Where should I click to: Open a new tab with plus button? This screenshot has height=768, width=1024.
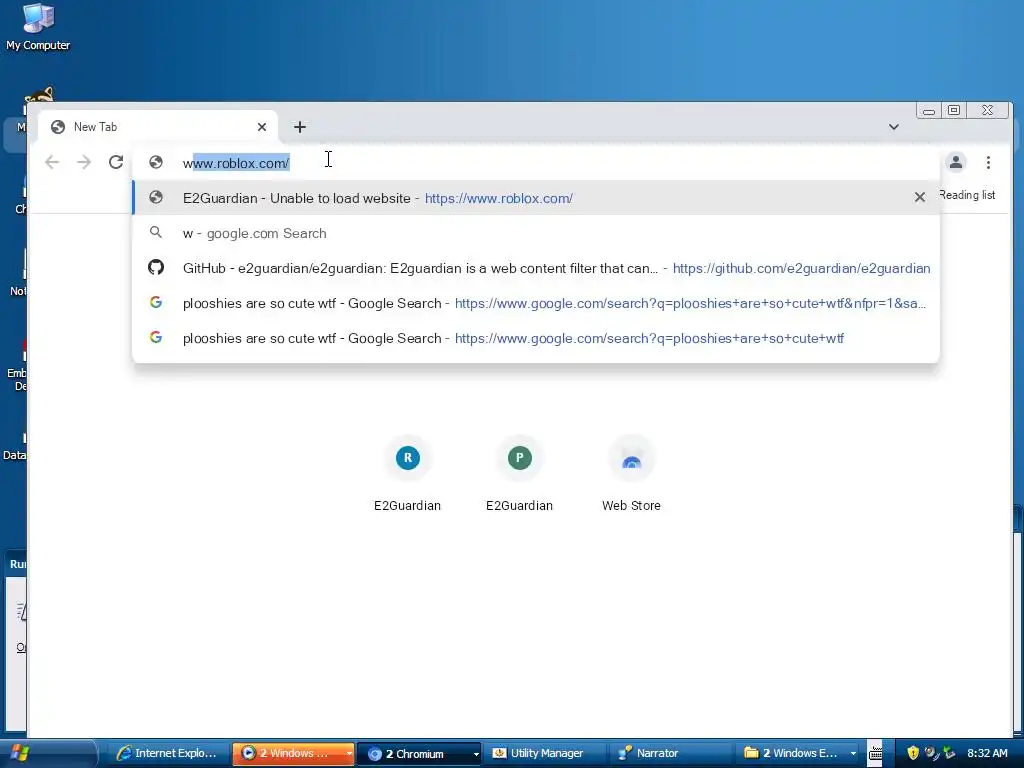[300, 127]
